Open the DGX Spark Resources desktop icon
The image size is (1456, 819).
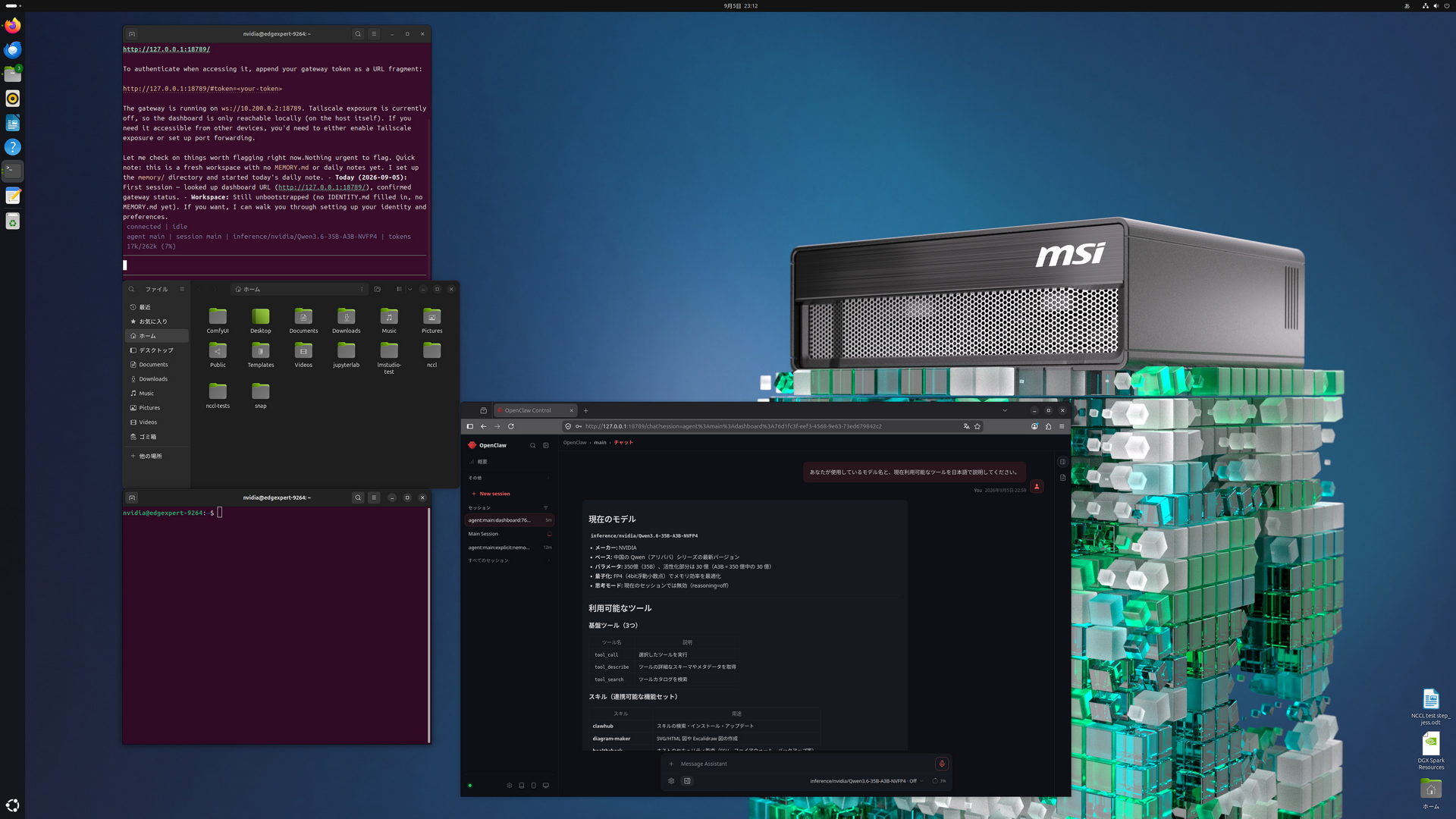click(x=1431, y=752)
